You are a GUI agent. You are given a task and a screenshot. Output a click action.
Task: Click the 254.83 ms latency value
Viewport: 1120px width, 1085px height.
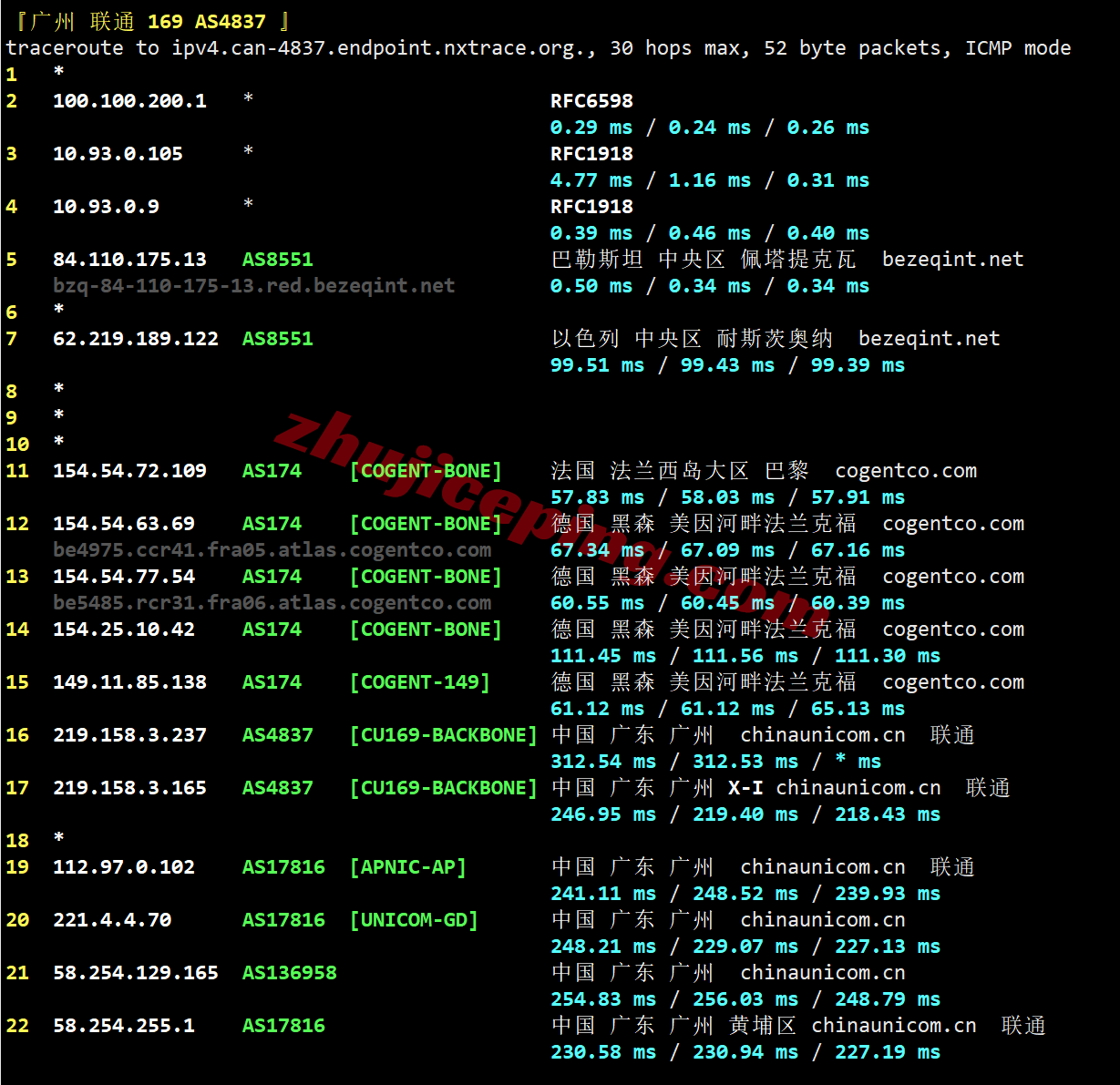point(603,999)
